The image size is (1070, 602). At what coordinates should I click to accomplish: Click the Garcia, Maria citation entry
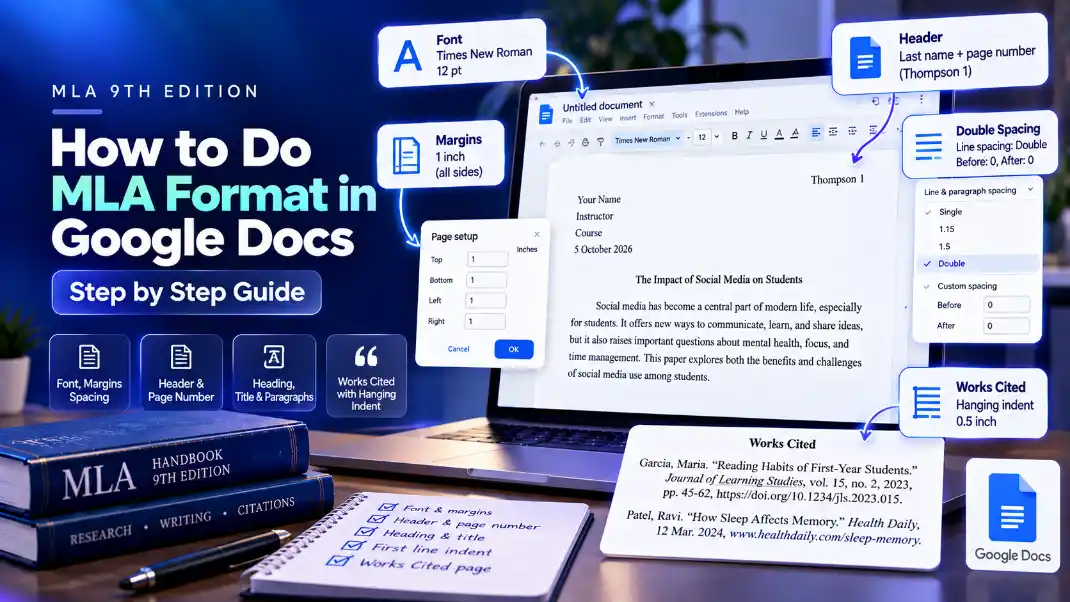(x=778, y=481)
